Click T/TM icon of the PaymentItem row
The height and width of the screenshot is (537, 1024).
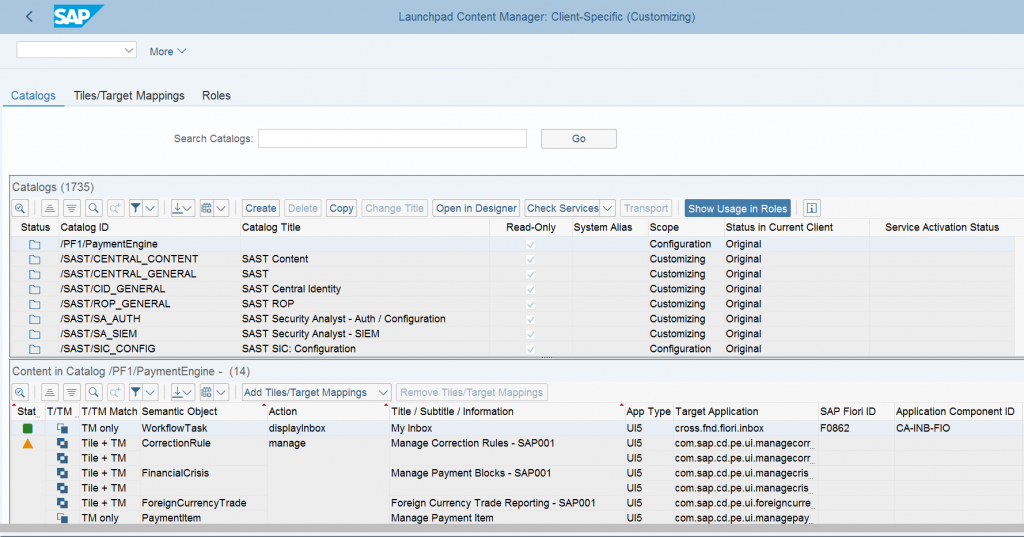pos(62,518)
